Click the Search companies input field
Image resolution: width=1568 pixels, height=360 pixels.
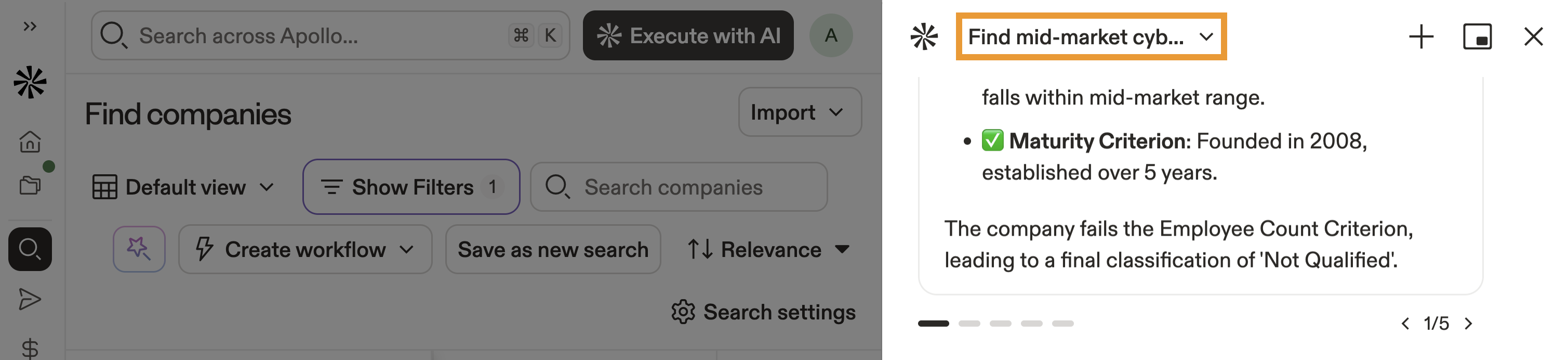(678, 187)
